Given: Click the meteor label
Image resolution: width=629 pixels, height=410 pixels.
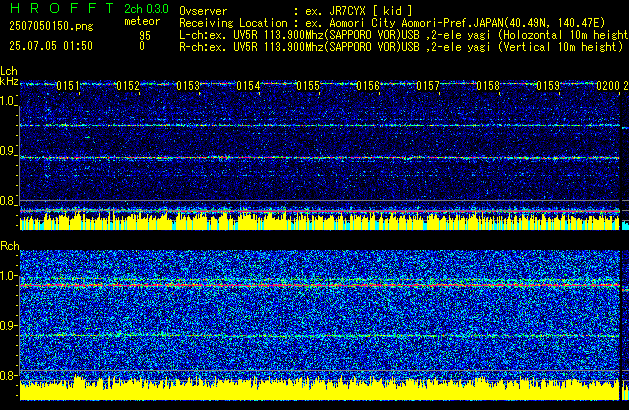Looking at the screenshot, I should tap(142, 21).
